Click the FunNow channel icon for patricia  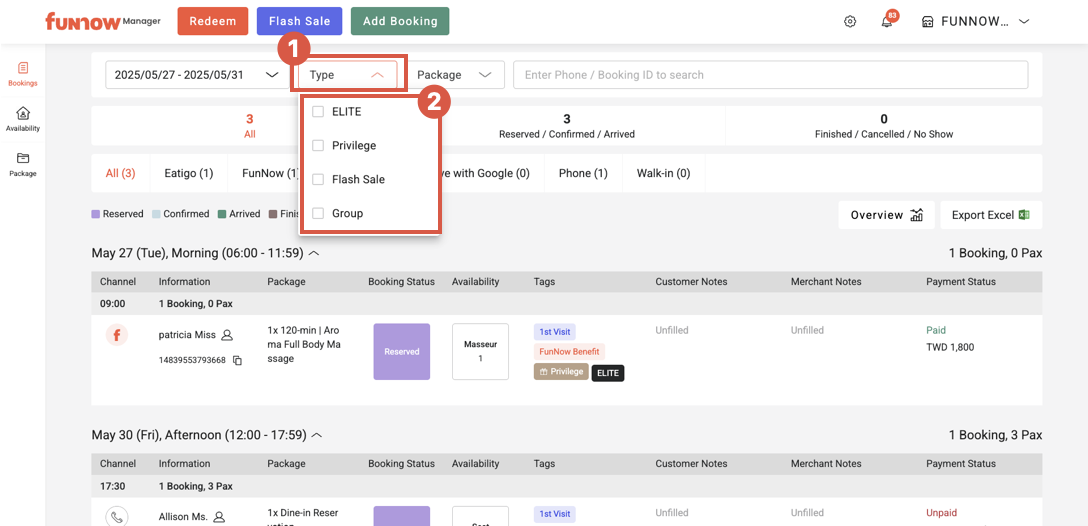click(x=117, y=335)
